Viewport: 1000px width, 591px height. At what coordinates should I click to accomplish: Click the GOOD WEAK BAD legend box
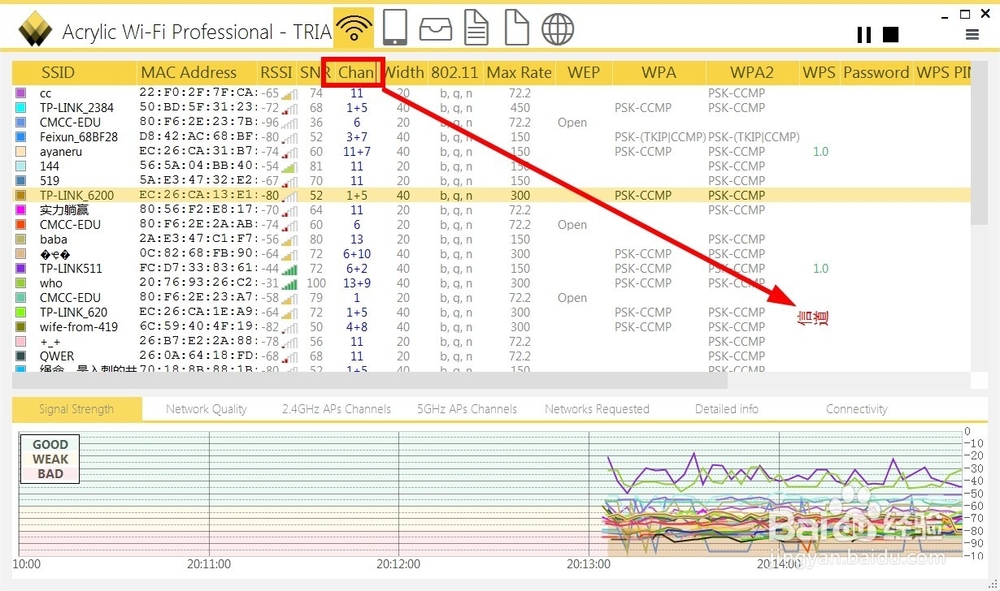pyautogui.click(x=50, y=459)
